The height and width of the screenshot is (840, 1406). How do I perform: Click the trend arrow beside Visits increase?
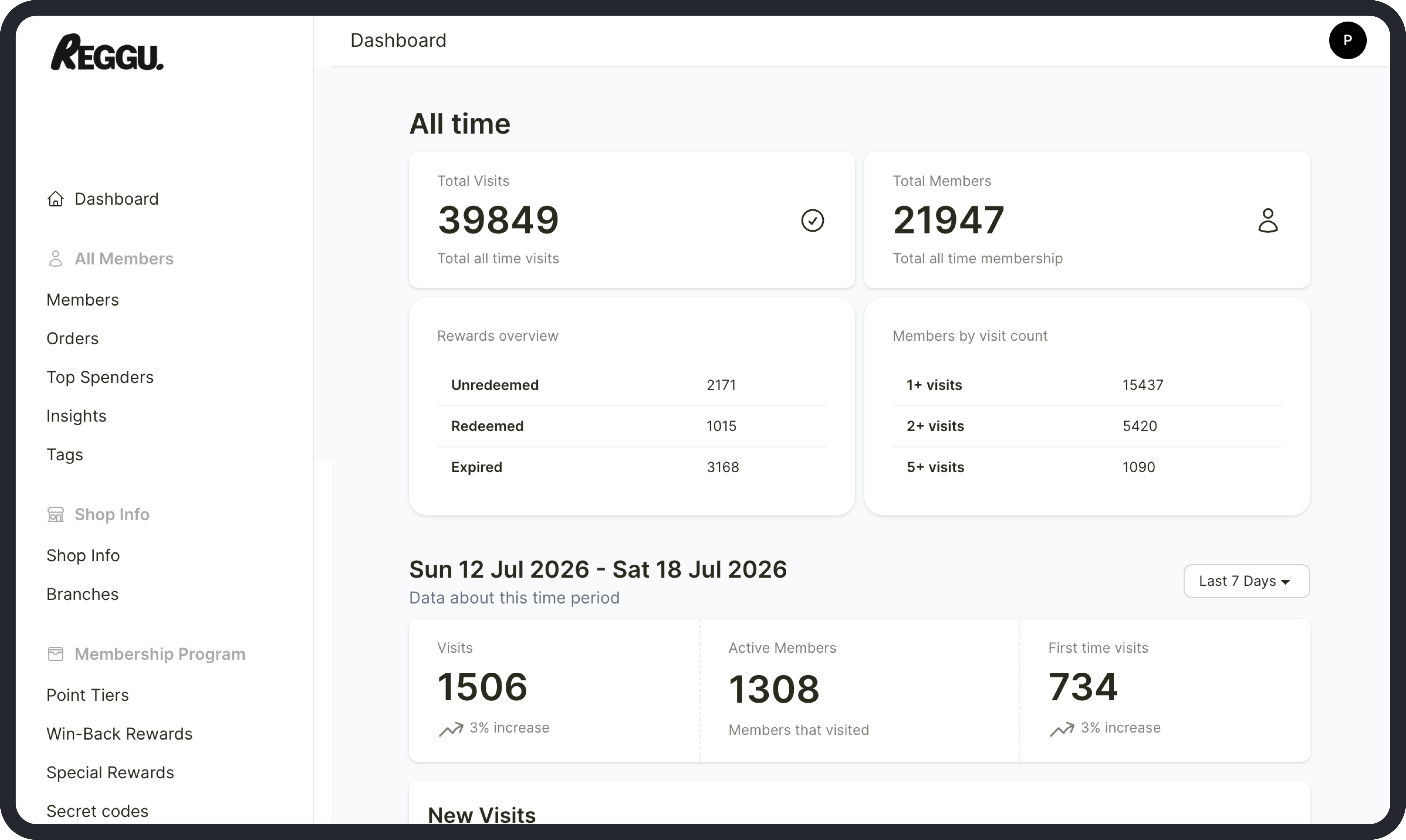451,728
